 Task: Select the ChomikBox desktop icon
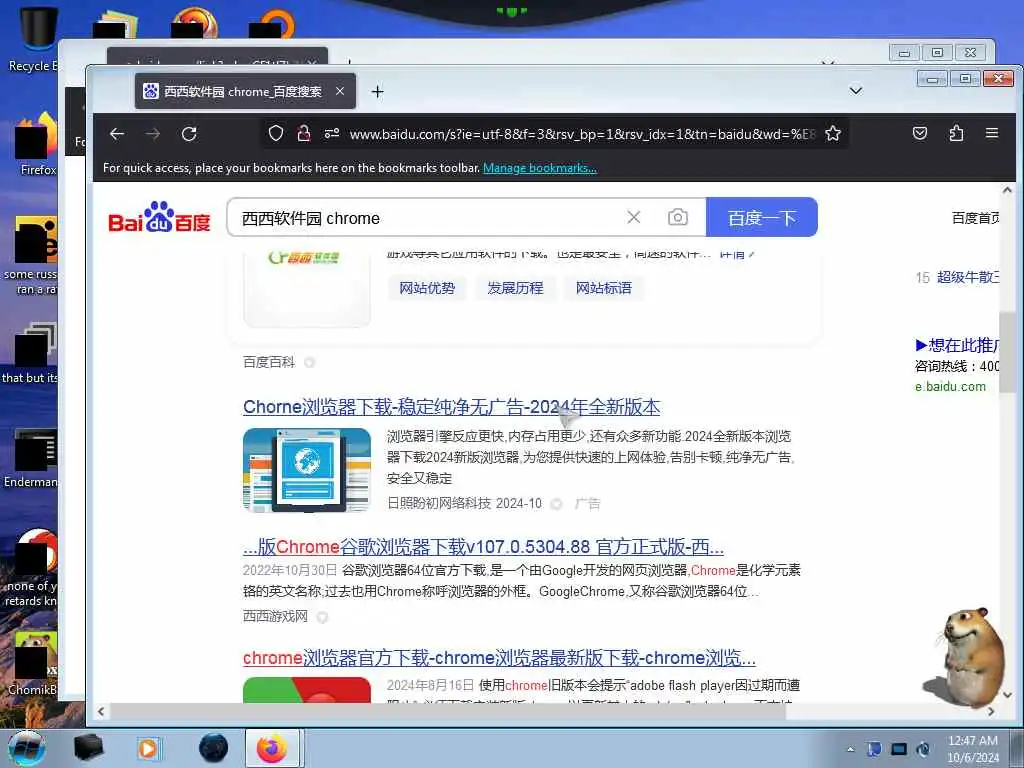(33, 664)
